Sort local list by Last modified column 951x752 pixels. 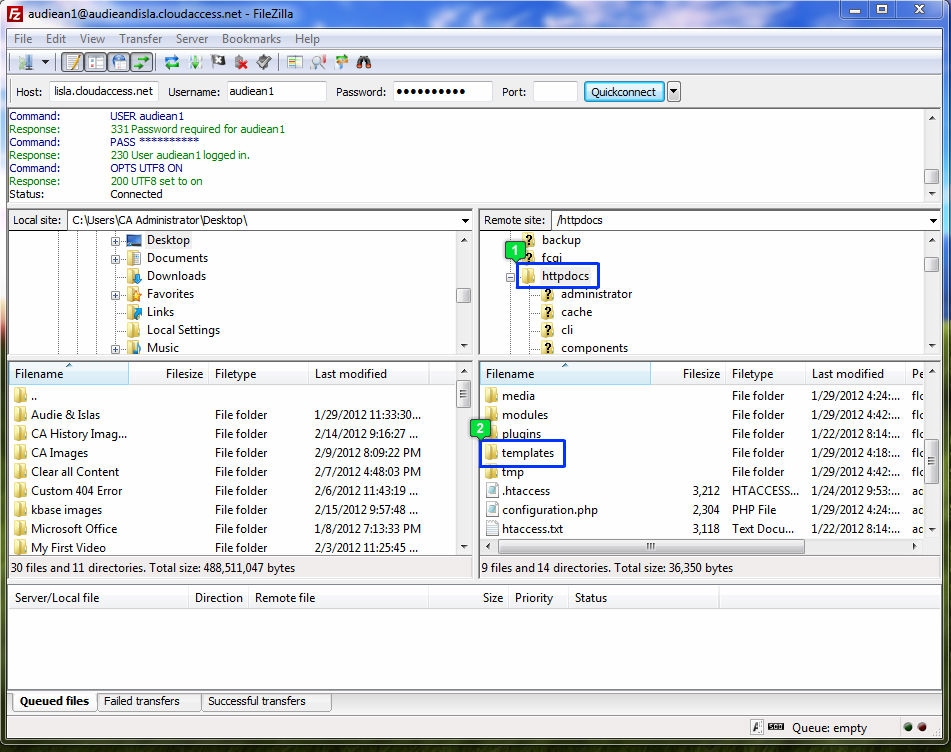click(x=369, y=374)
